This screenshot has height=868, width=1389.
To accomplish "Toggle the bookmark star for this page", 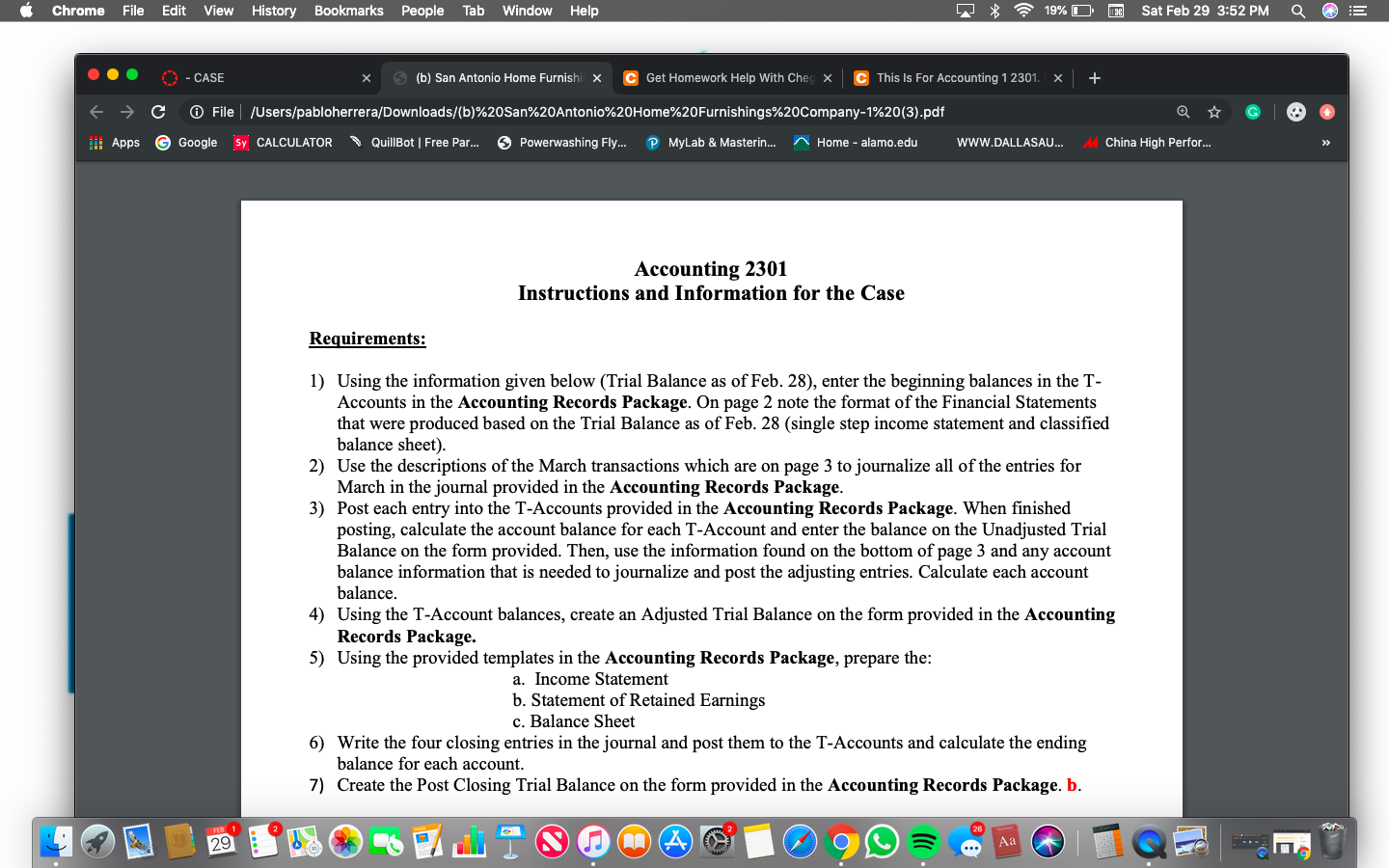I will 1214,112.
